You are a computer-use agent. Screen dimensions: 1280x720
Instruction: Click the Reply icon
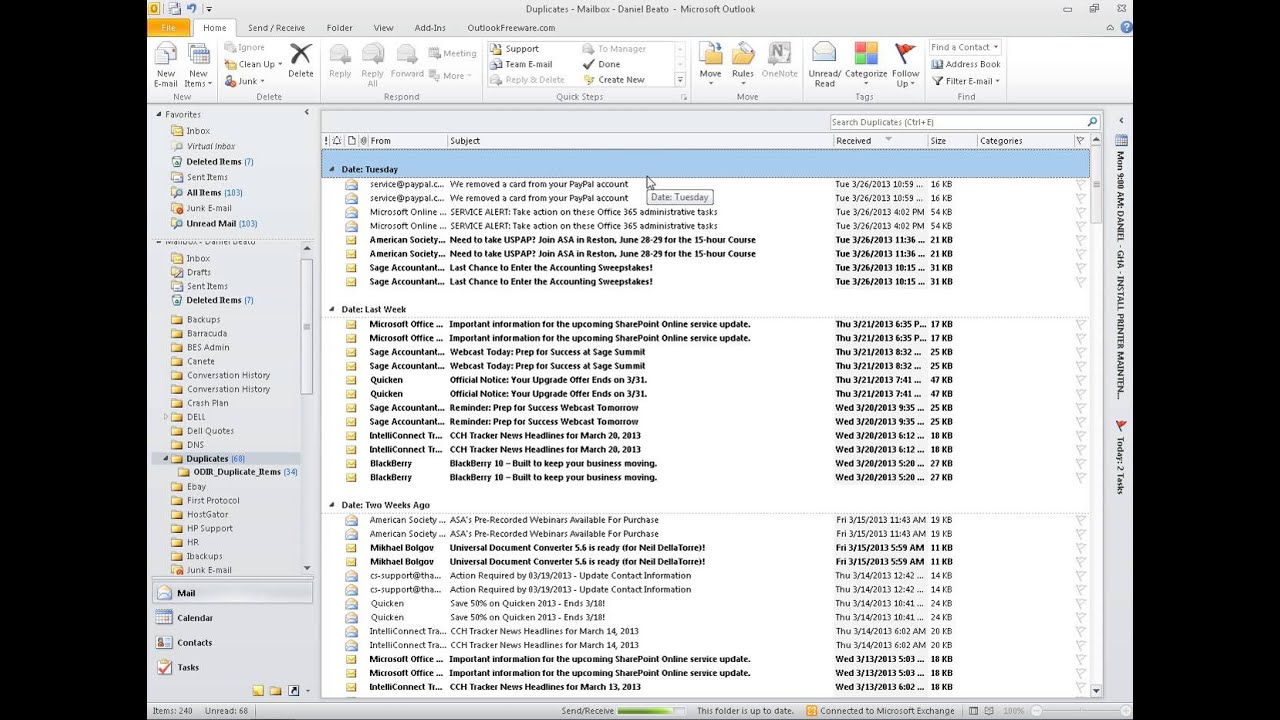pos(340,55)
